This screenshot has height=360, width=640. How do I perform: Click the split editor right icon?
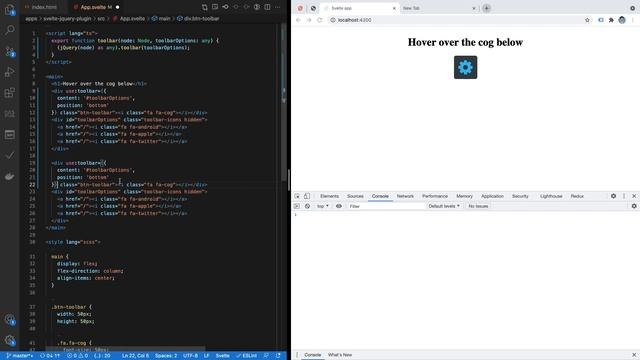[x=267, y=7]
